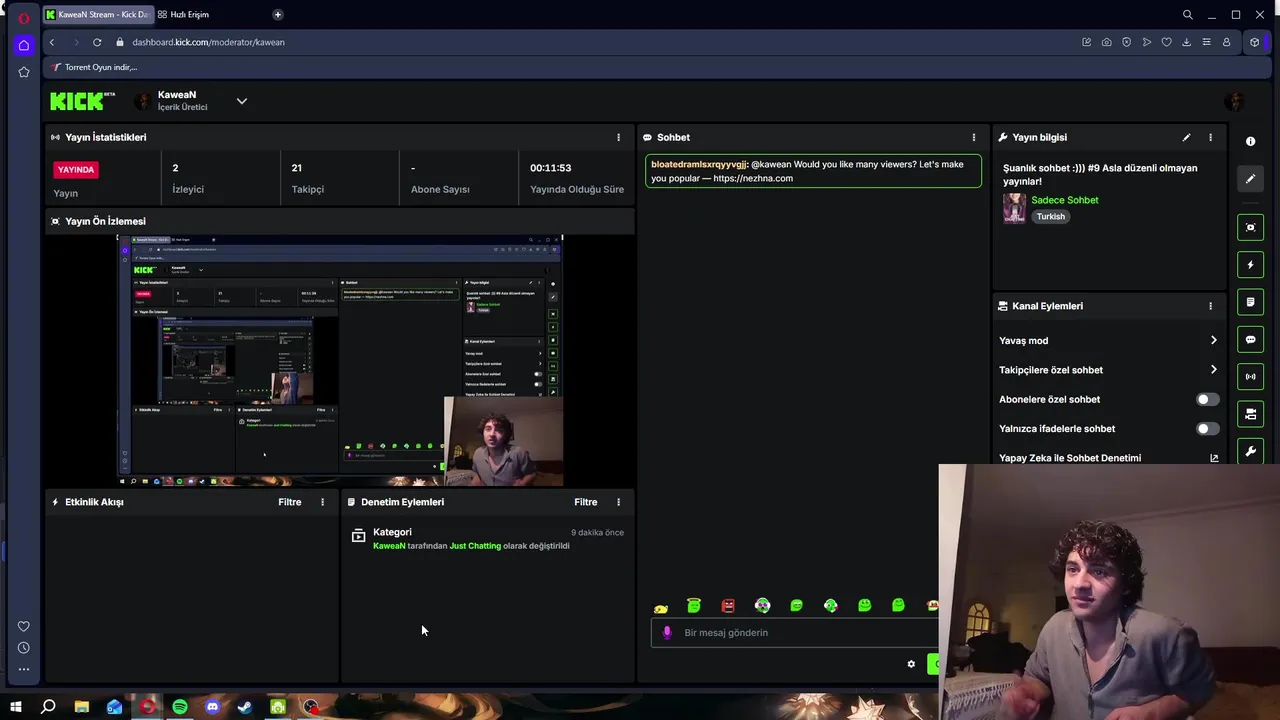Click the chat settings gear icon
This screenshot has height=720, width=1280.
911,664
